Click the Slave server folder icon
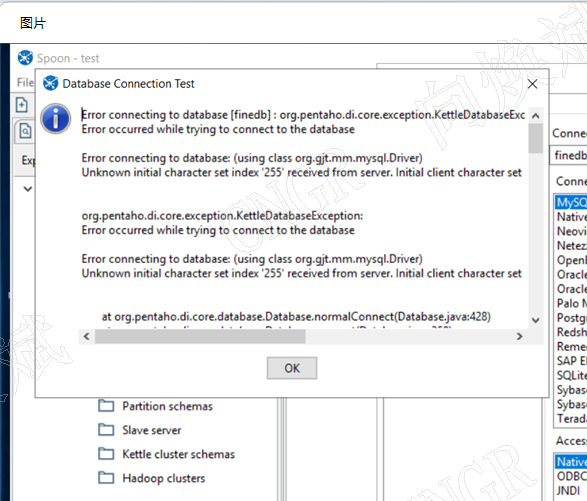587x501 pixels. pyautogui.click(x=106, y=429)
